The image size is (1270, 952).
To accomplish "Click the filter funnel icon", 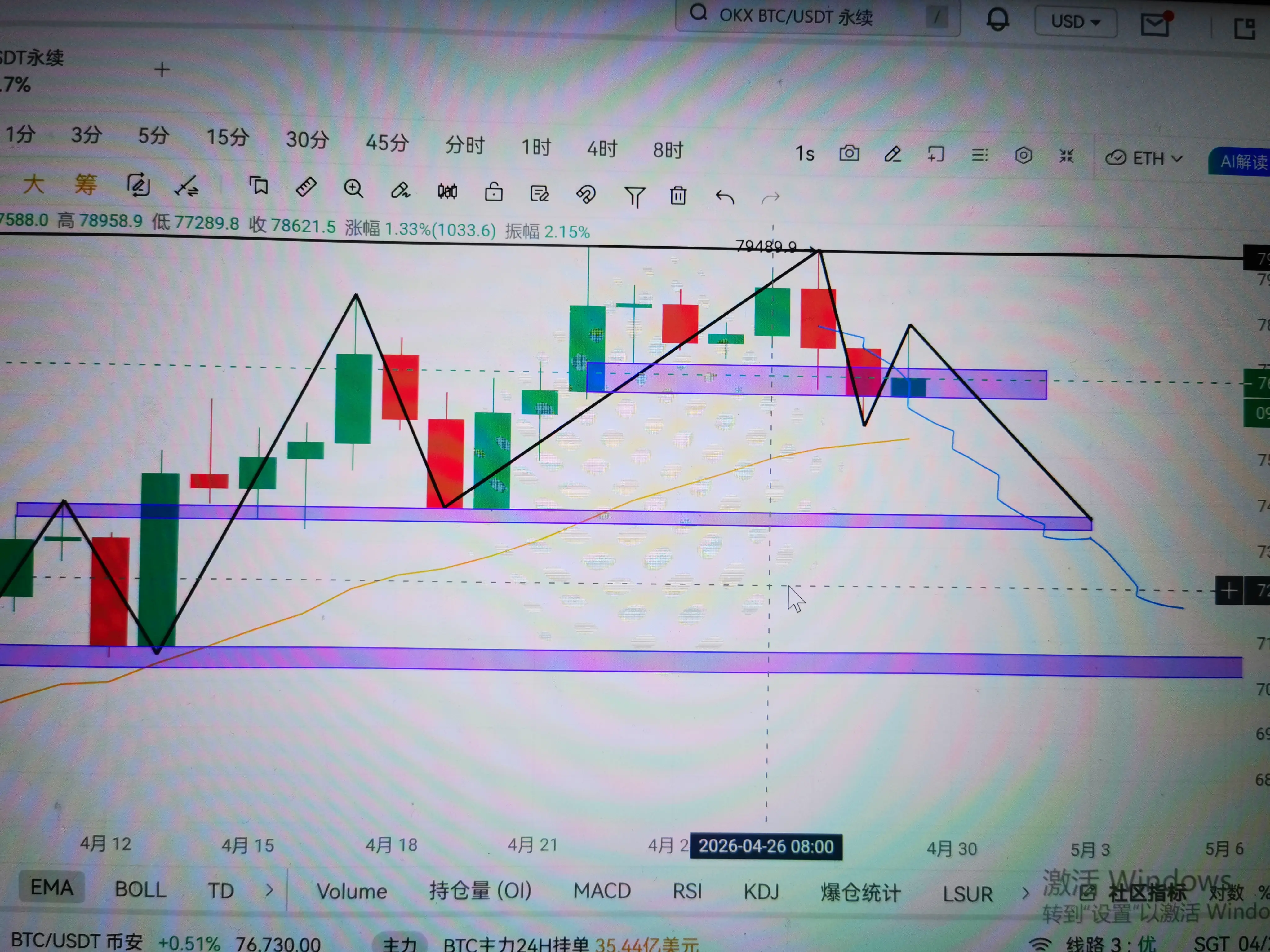I will 634,196.
